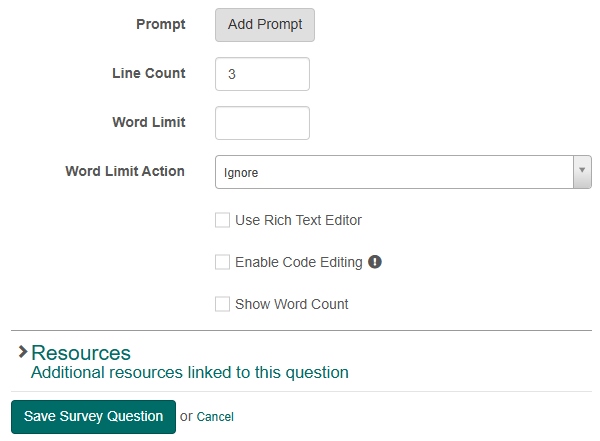Click into the empty Word Limit field
Viewport: 600px width, 441px height.
262,123
